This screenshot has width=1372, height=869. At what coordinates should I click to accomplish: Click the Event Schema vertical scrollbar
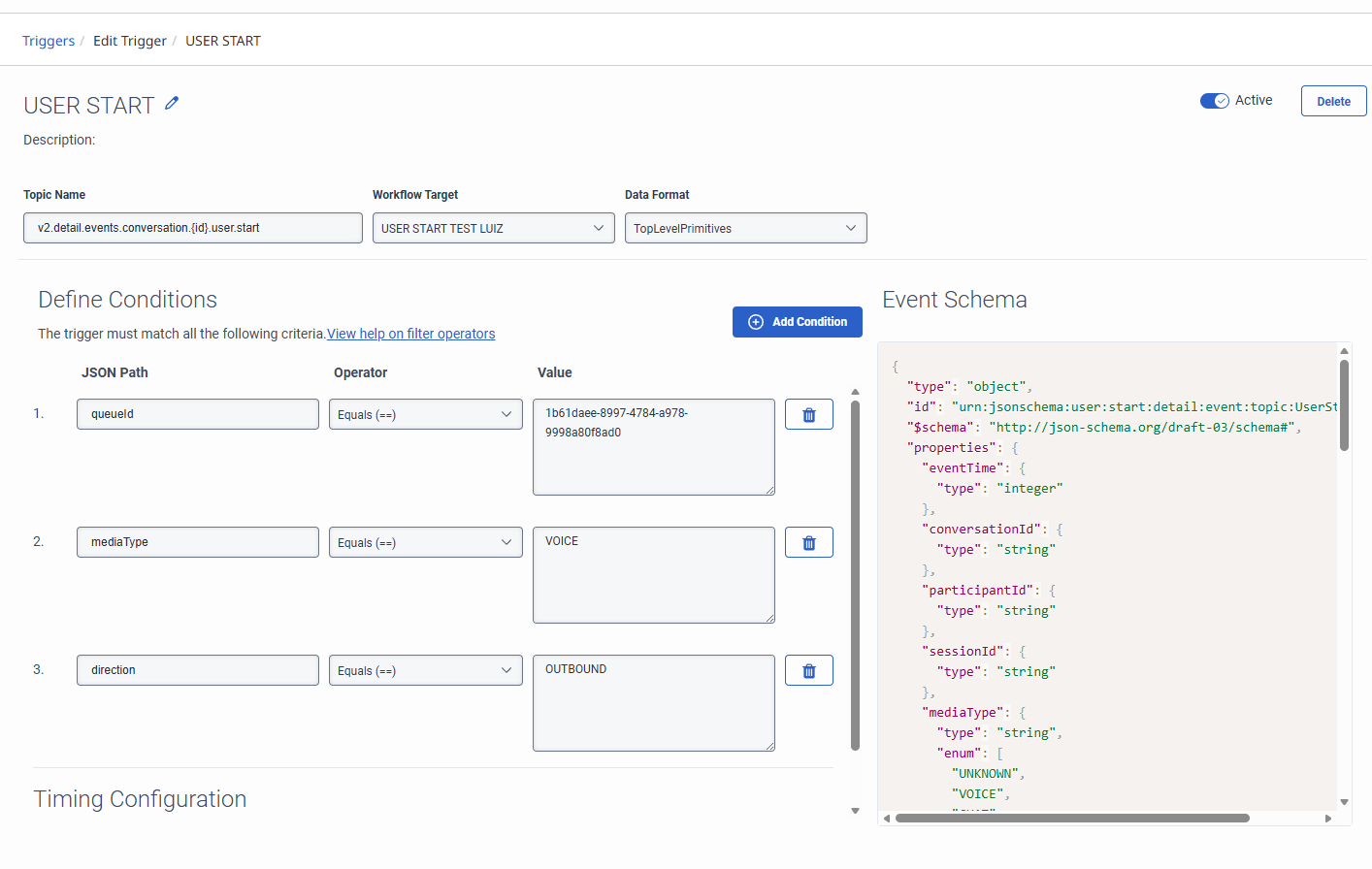1344,405
